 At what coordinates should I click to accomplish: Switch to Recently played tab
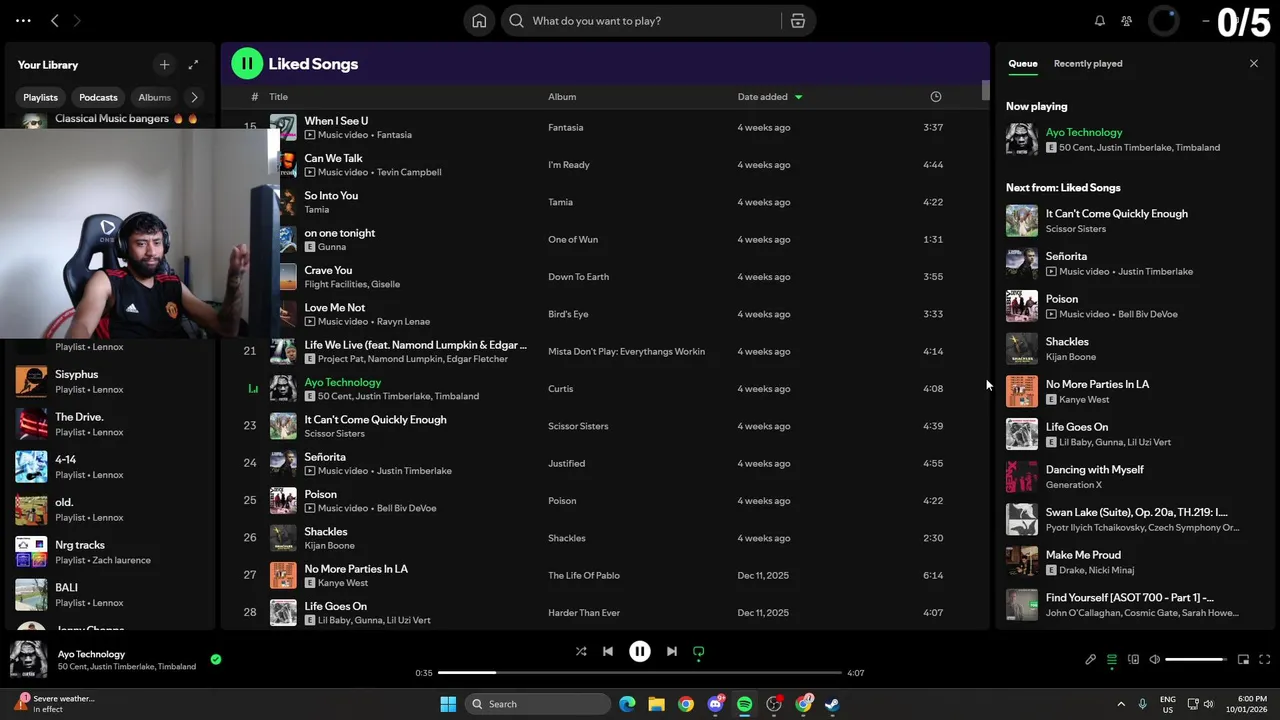pos(1088,63)
